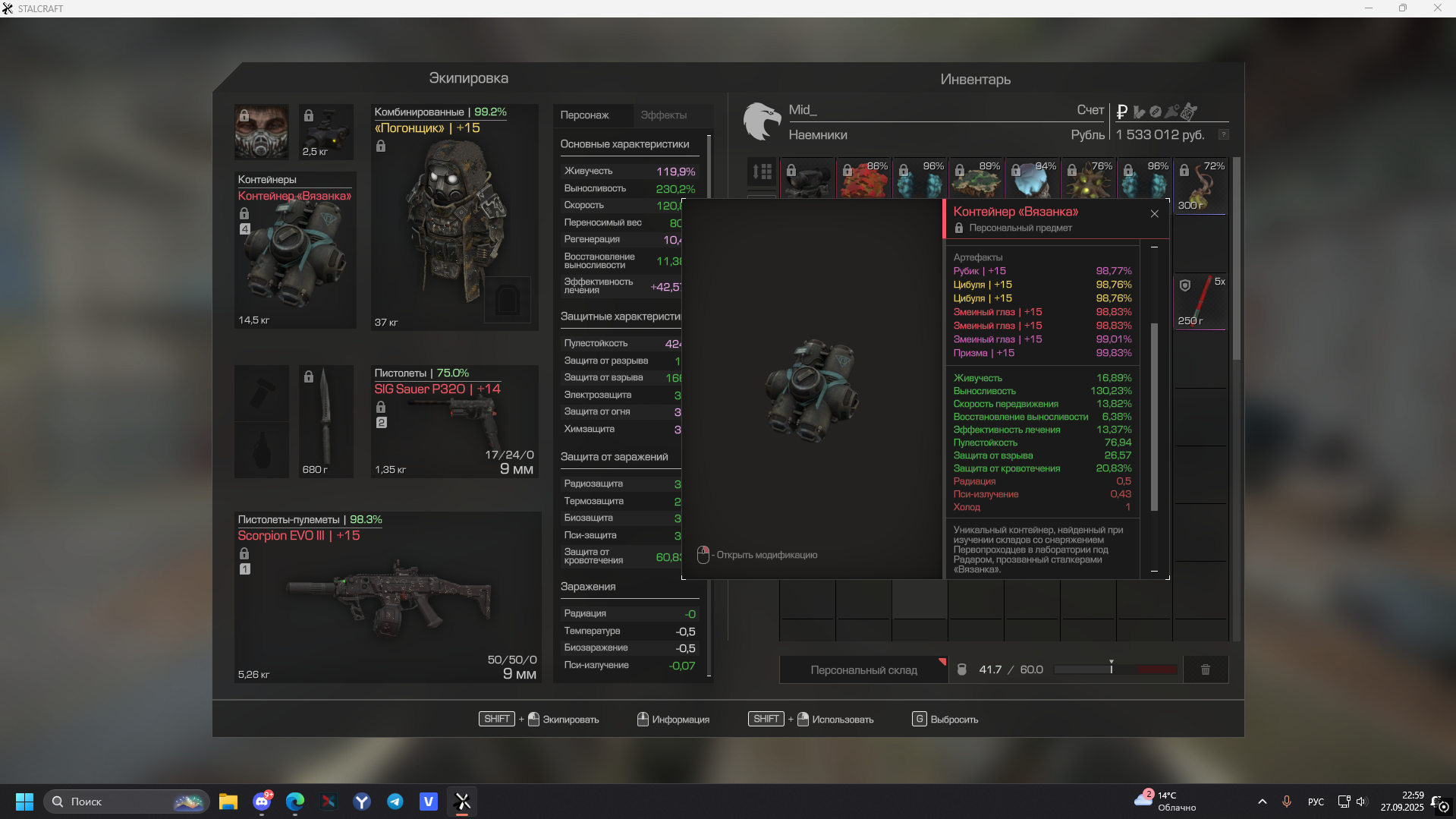Viewport: 1456px width, 819px height.
Task: Collapse tooltip using top minus marker
Action: click(x=1154, y=247)
